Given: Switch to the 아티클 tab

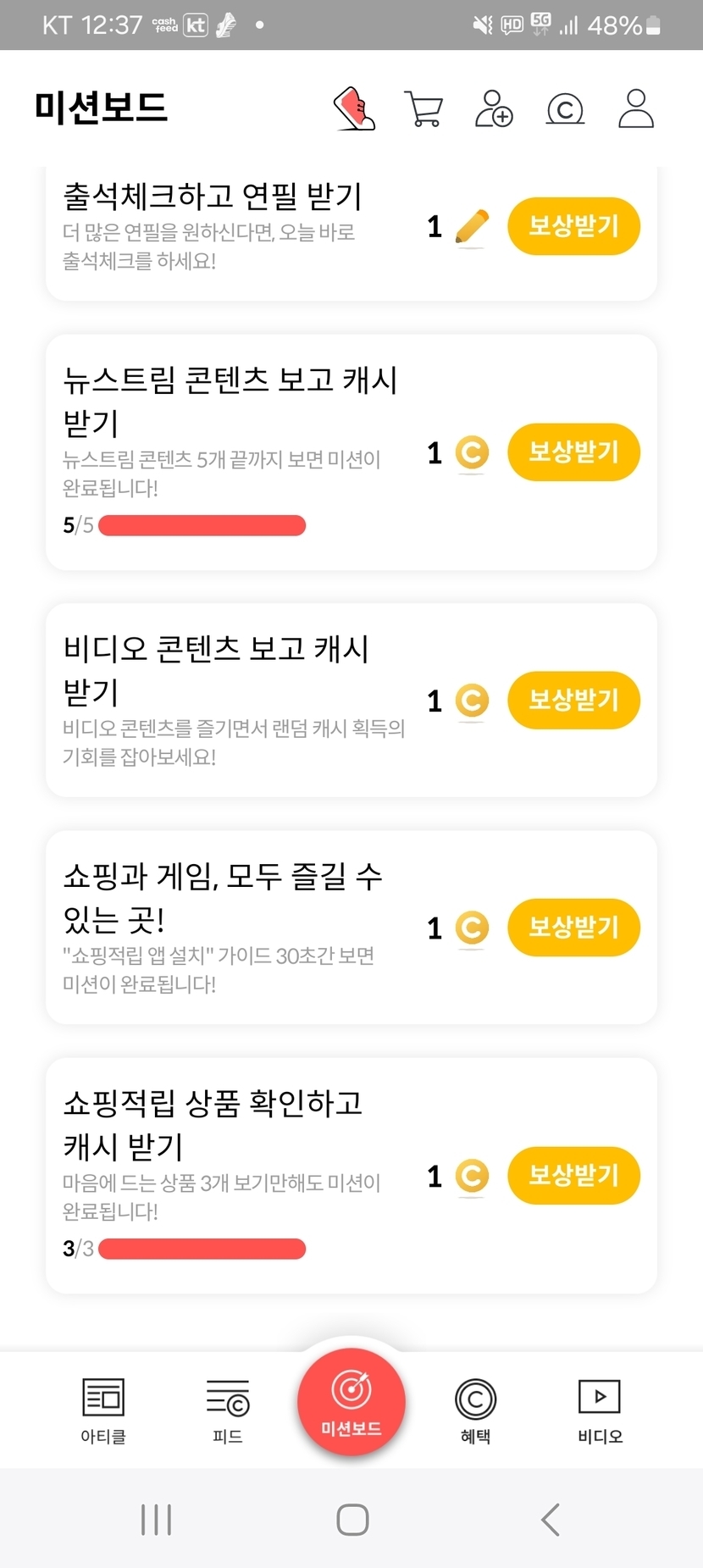Looking at the screenshot, I should 103,1410.
